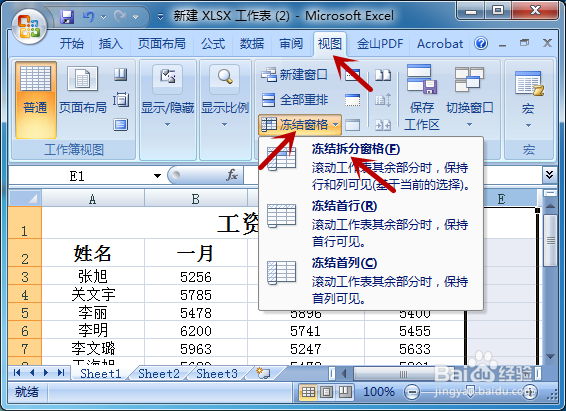Select the 视图 ribbon tab
This screenshot has width=566, height=411.
(330, 44)
